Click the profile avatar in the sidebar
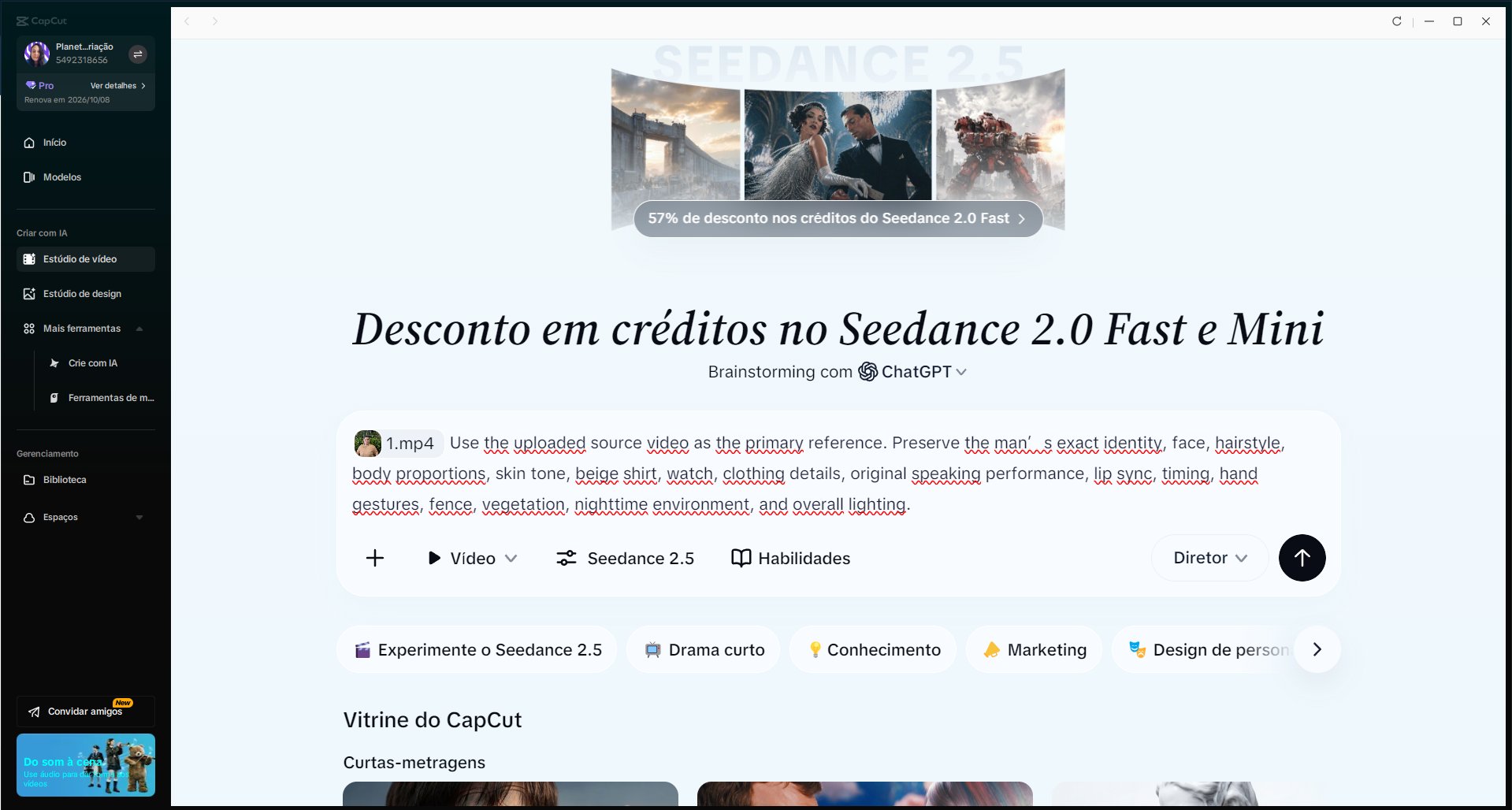This screenshot has height=810, width=1512. [37, 54]
